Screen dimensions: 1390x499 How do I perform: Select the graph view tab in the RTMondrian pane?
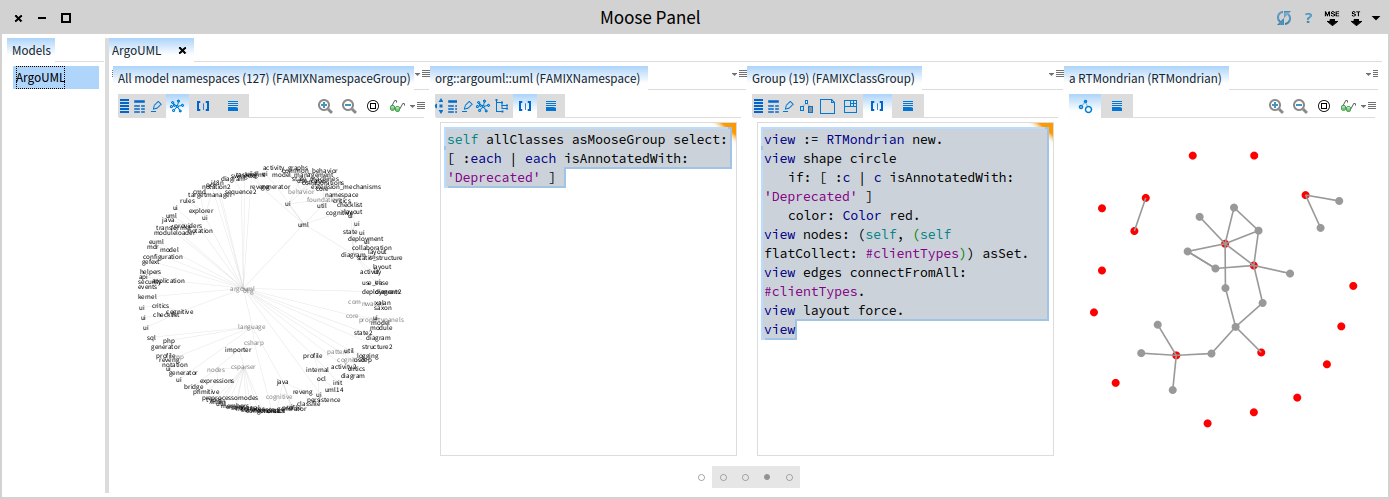pos(1085,106)
